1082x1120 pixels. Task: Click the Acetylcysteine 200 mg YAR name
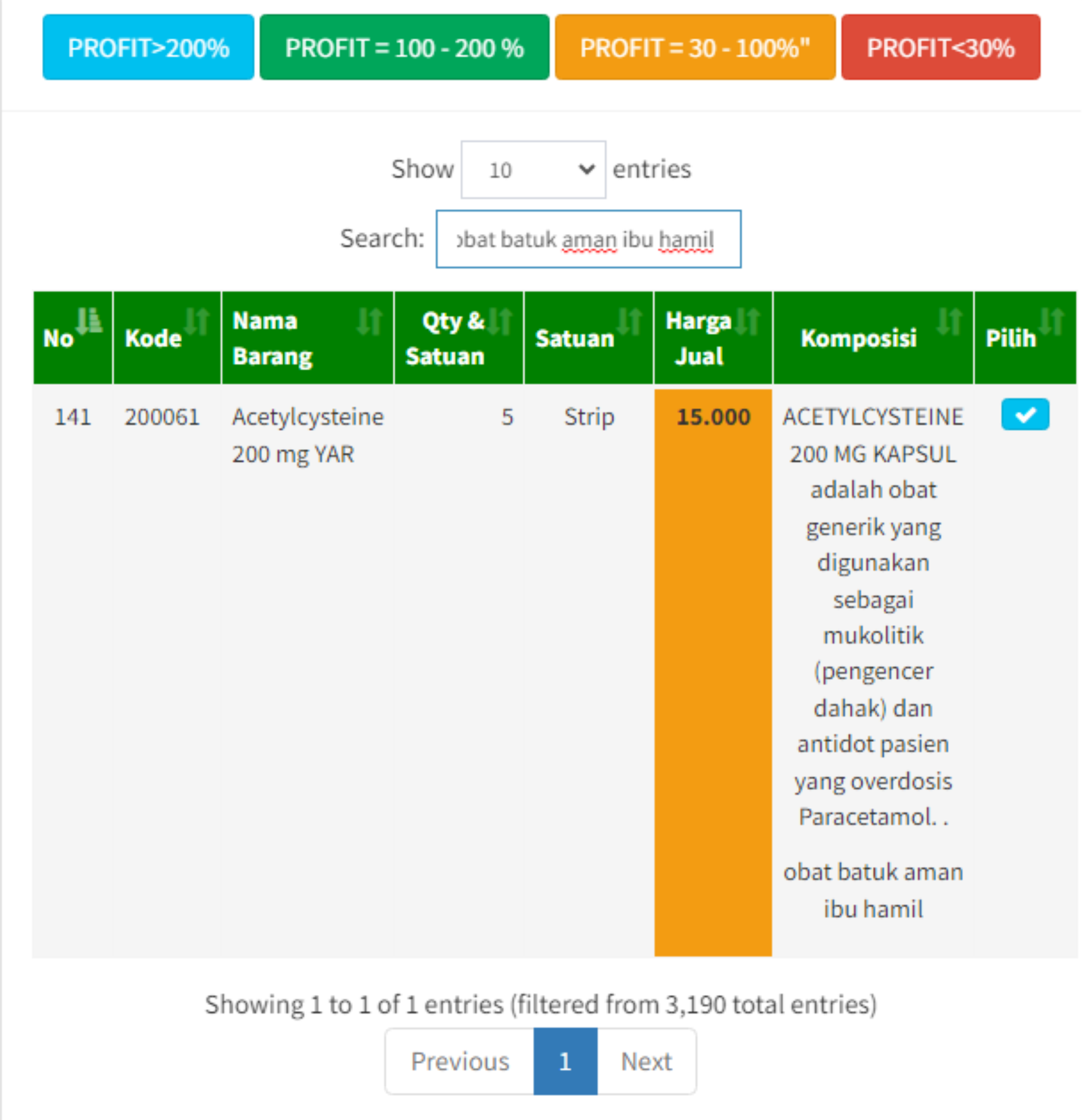pos(308,435)
